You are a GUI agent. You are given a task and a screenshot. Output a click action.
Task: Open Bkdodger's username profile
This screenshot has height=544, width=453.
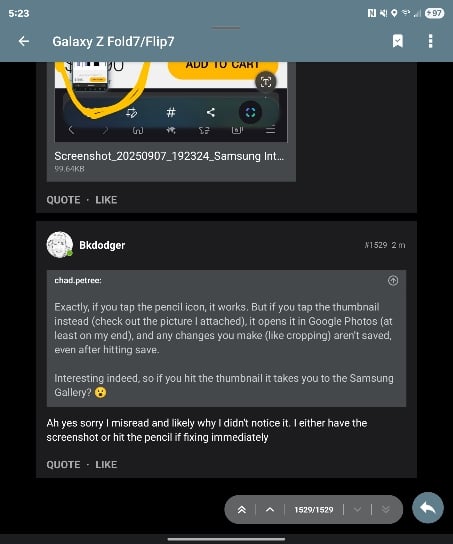click(102, 245)
